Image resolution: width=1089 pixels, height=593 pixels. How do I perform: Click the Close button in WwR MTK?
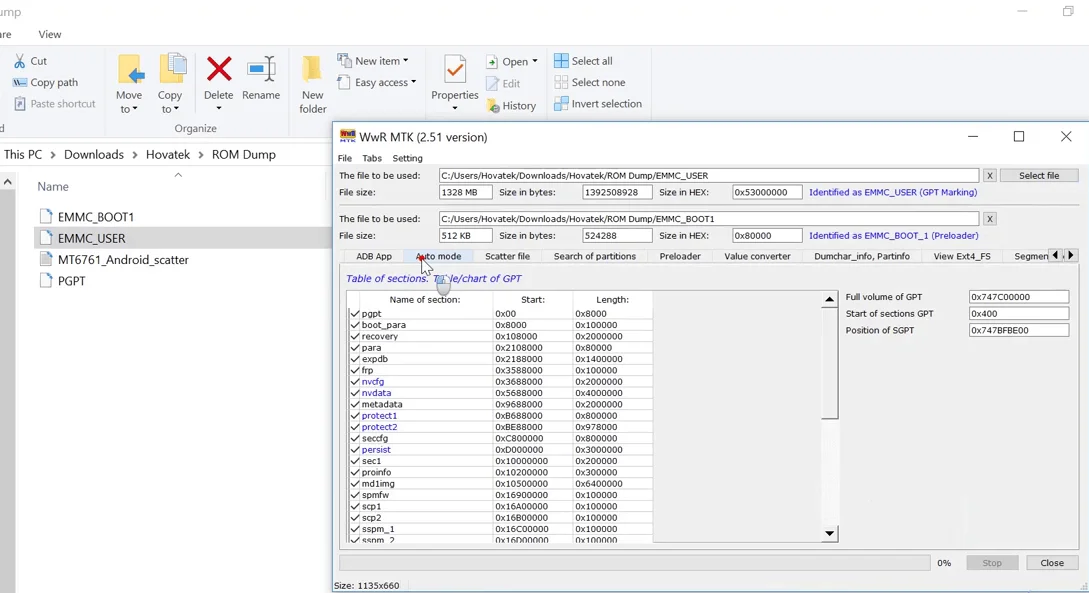(x=1051, y=562)
